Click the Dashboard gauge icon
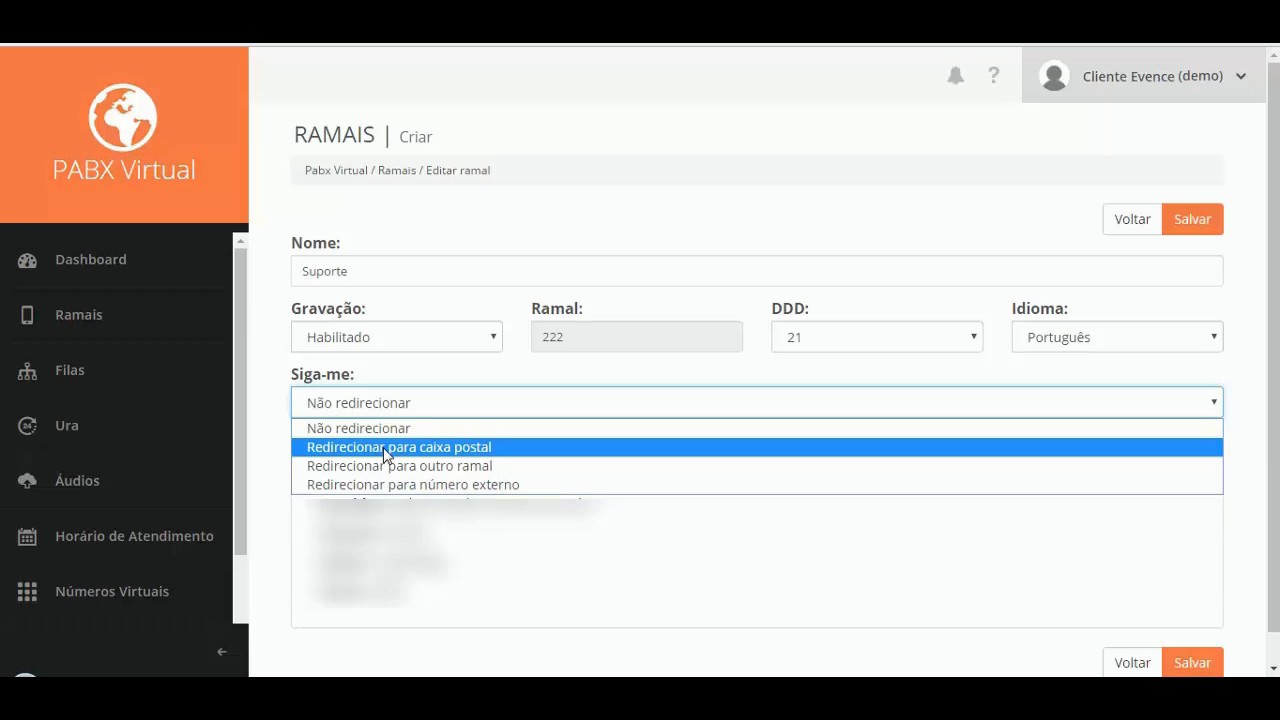The width and height of the screenshot is (1280, 720). tap(27, 260)
